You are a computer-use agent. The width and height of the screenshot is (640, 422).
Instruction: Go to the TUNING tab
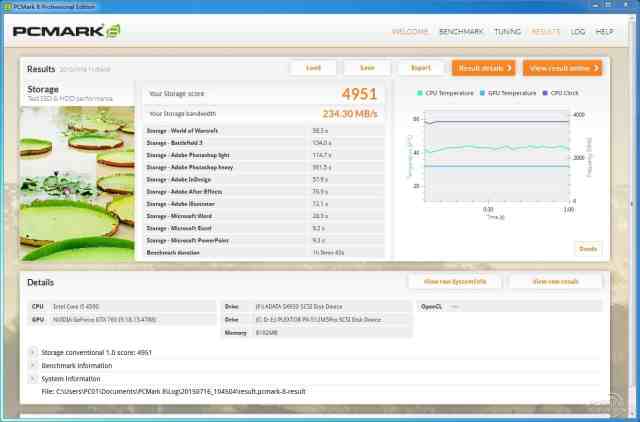tap(507, 31)
